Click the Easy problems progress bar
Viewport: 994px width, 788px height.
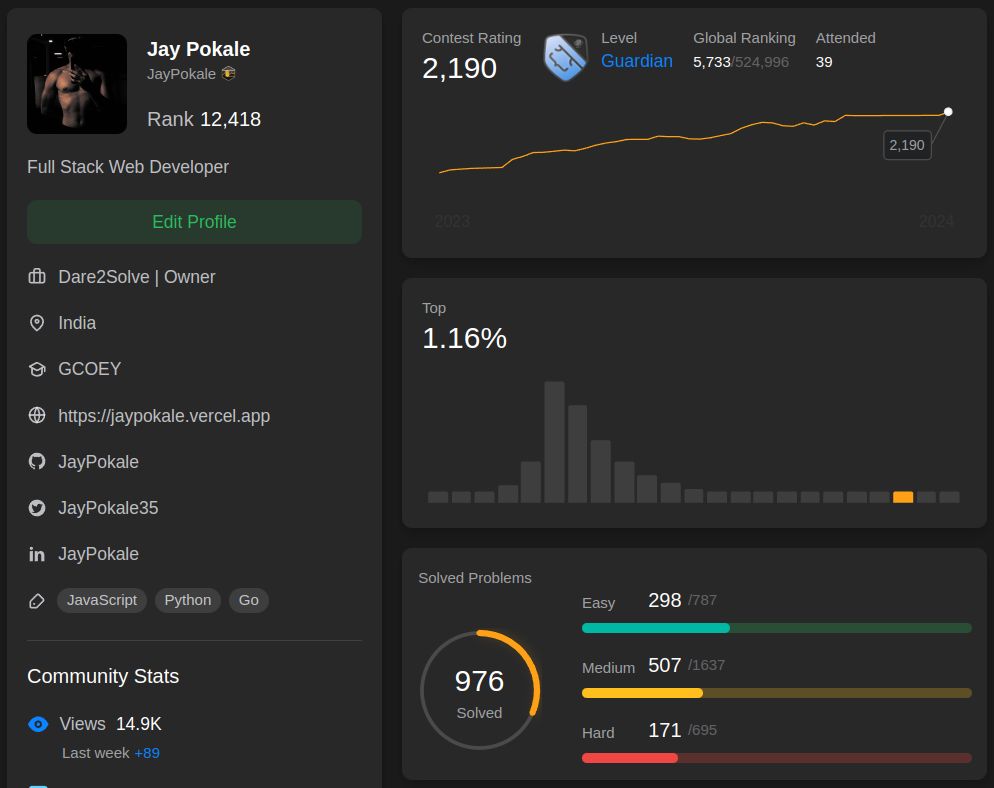click(x=777, y=628)
